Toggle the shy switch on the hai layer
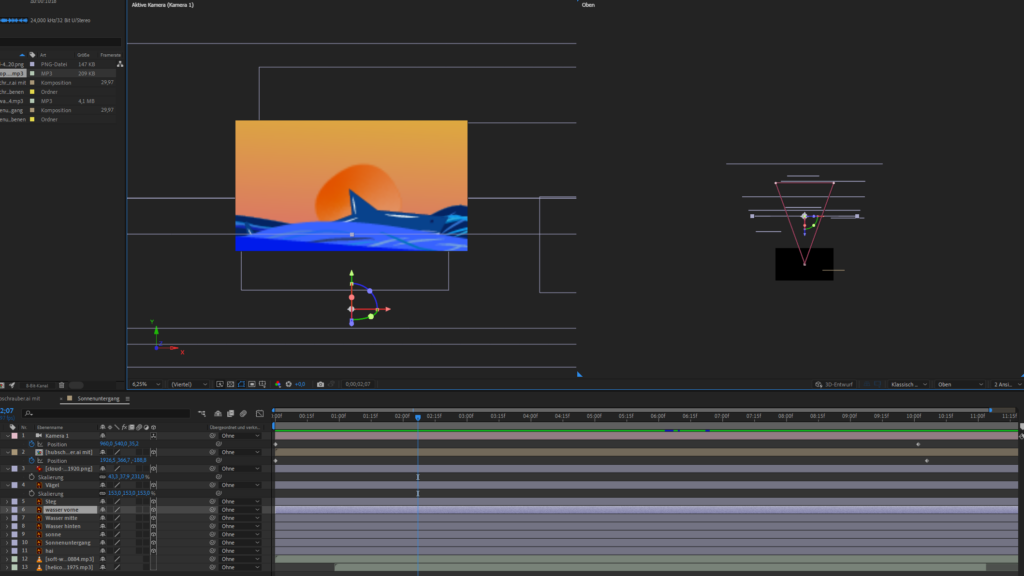Image resolution: width=1024 pixels, height=576 pixels. coord(102,550)
